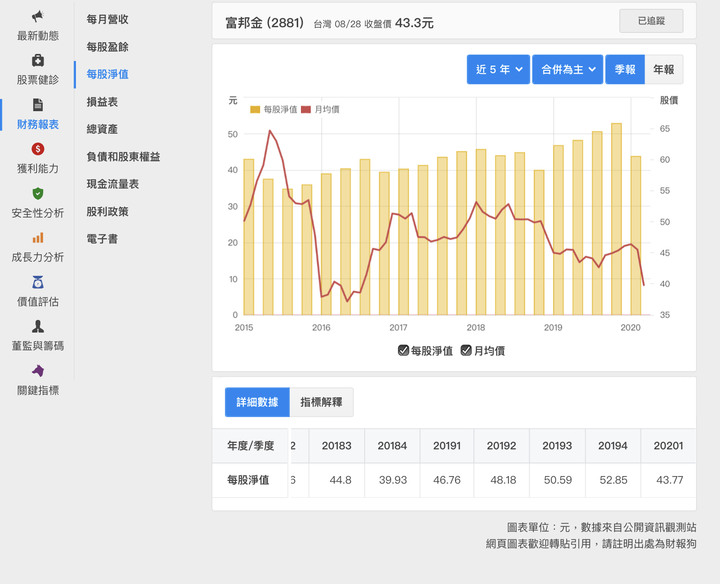Screen dimensions: 720x584
Task: Click the 20184 column header
Action: click(x=392, y=445)
